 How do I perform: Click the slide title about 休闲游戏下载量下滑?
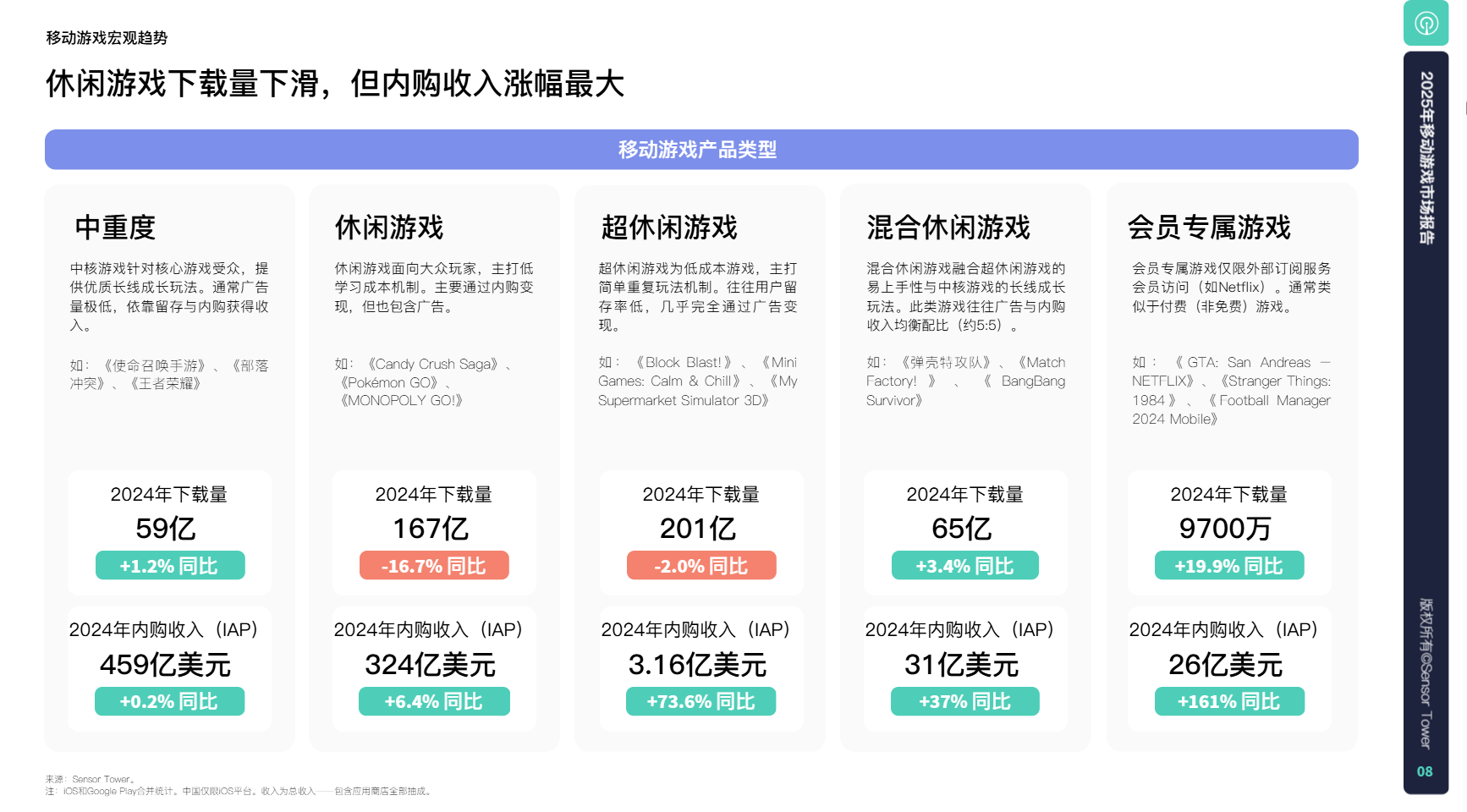(x=335, y=84)
